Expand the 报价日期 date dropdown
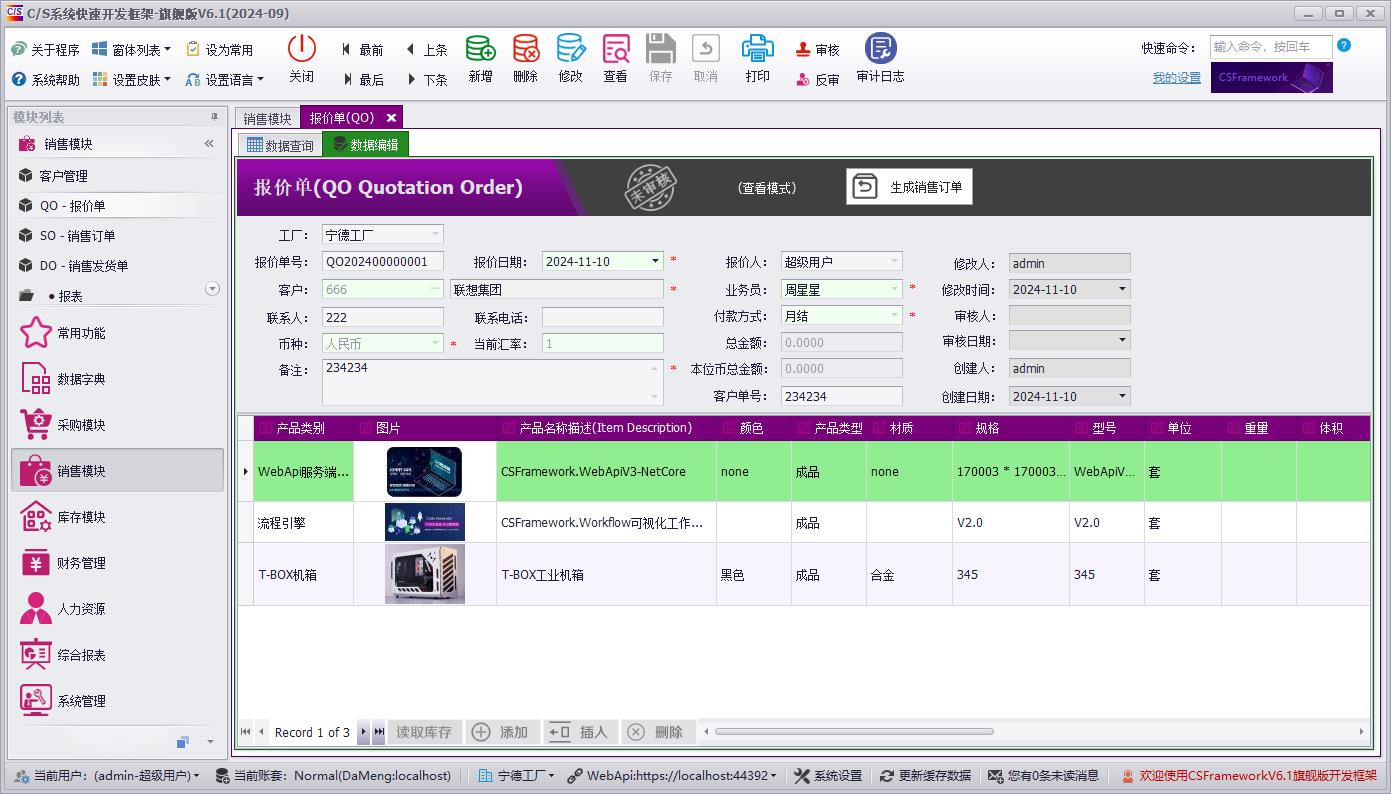The image size is (1391, 794). [656, 262]
